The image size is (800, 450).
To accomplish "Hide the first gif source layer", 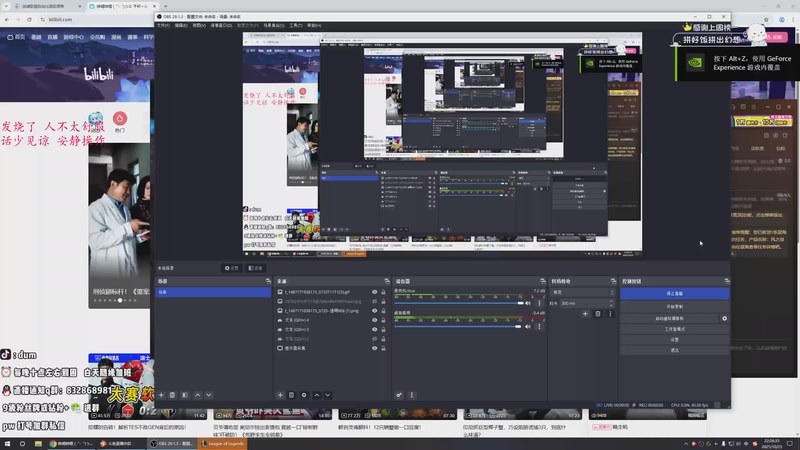I will tap(375, 292).
